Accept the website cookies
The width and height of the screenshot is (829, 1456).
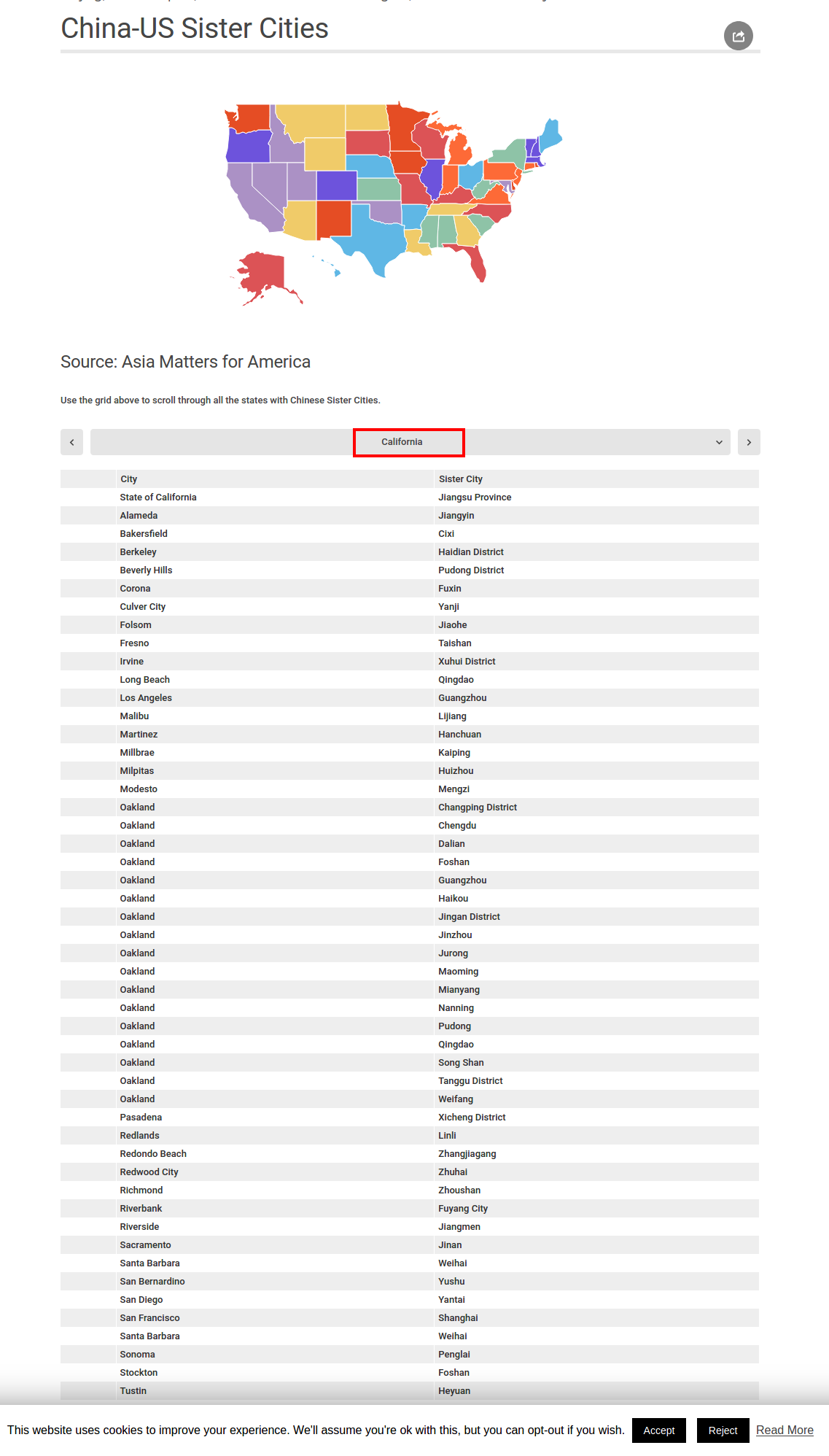(x=659, y=1430)
